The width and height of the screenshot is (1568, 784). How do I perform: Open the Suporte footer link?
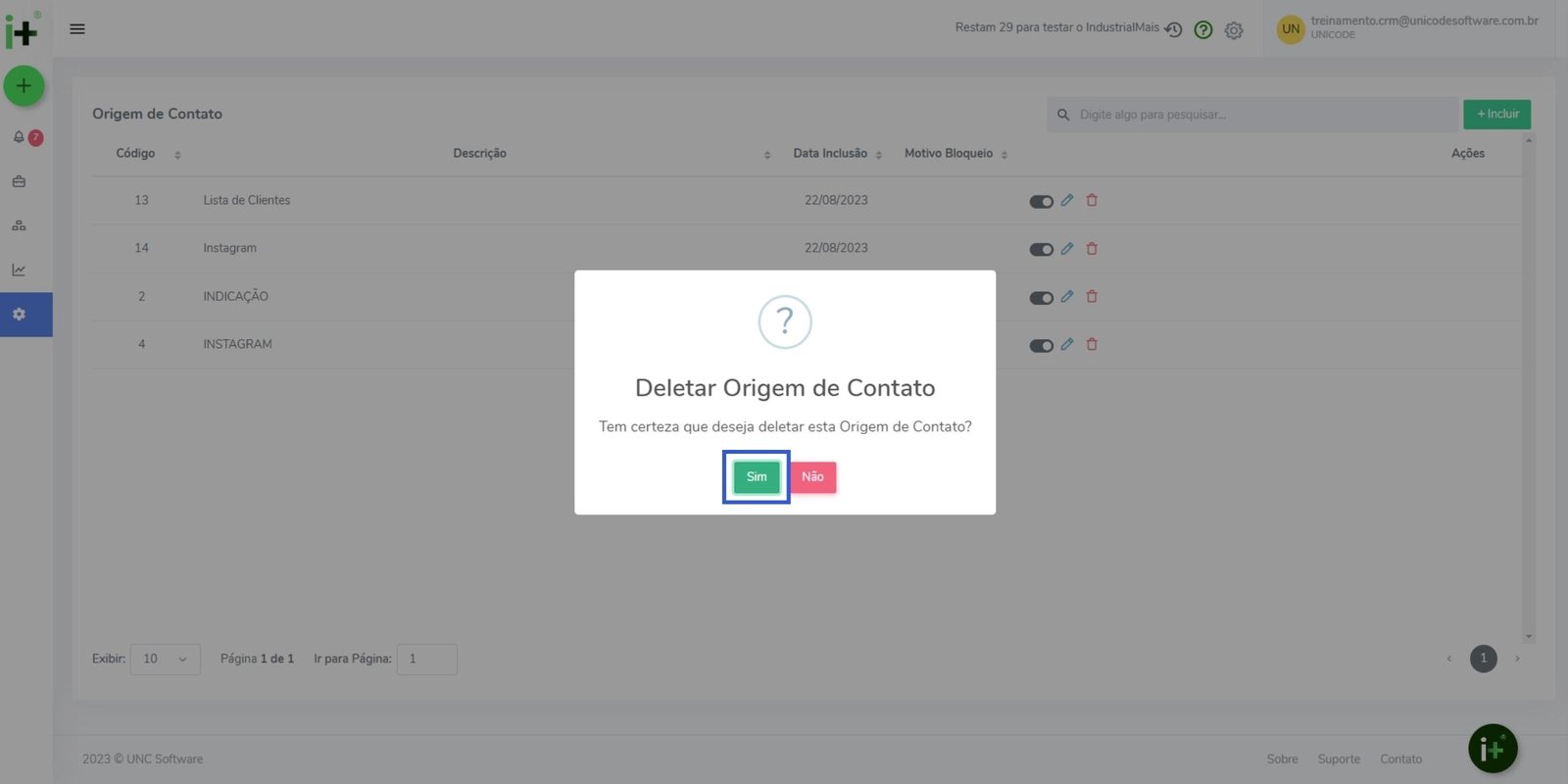click(x=1339, y=759)
